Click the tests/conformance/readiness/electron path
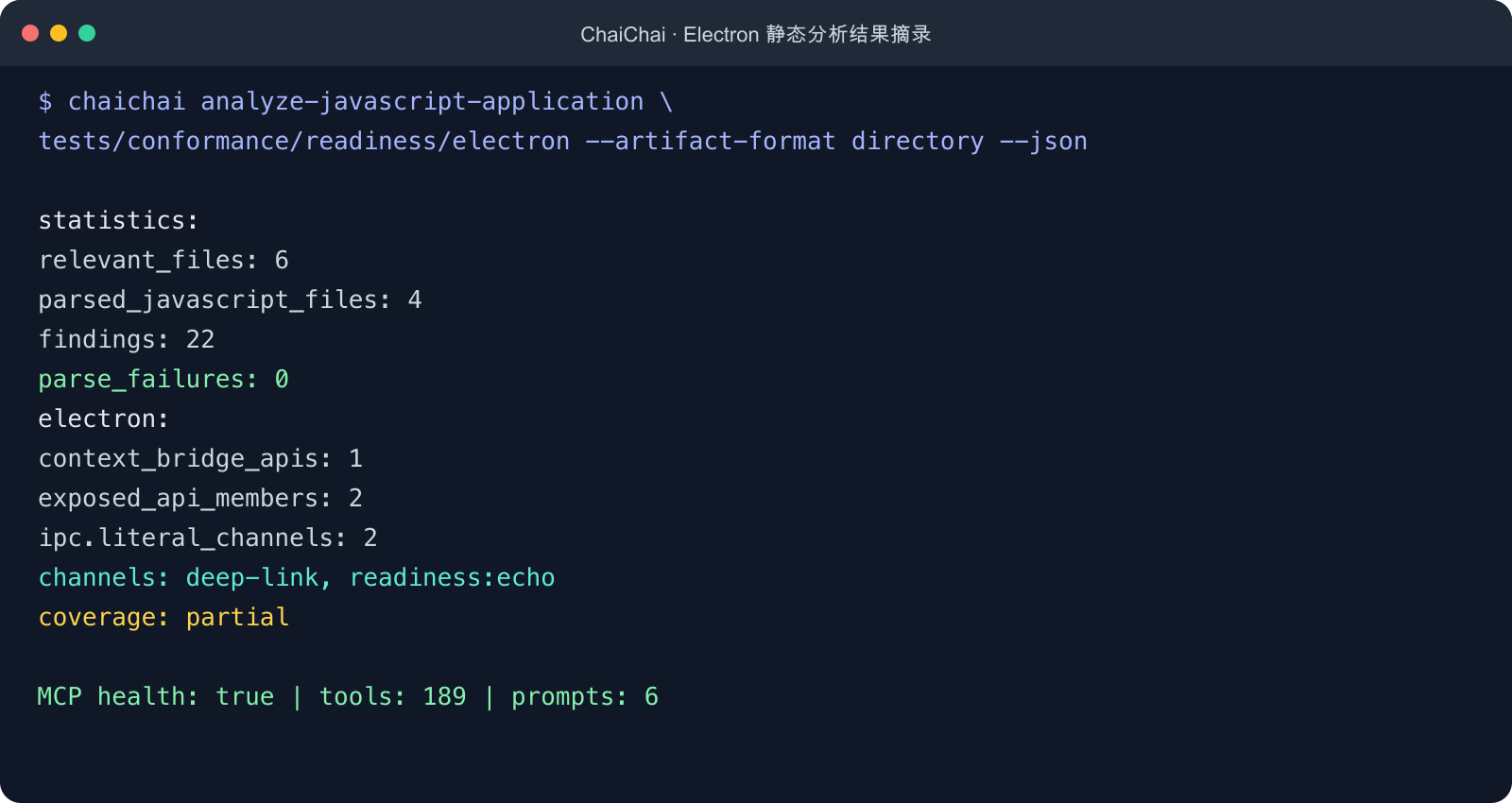 [x=304, y=141]
